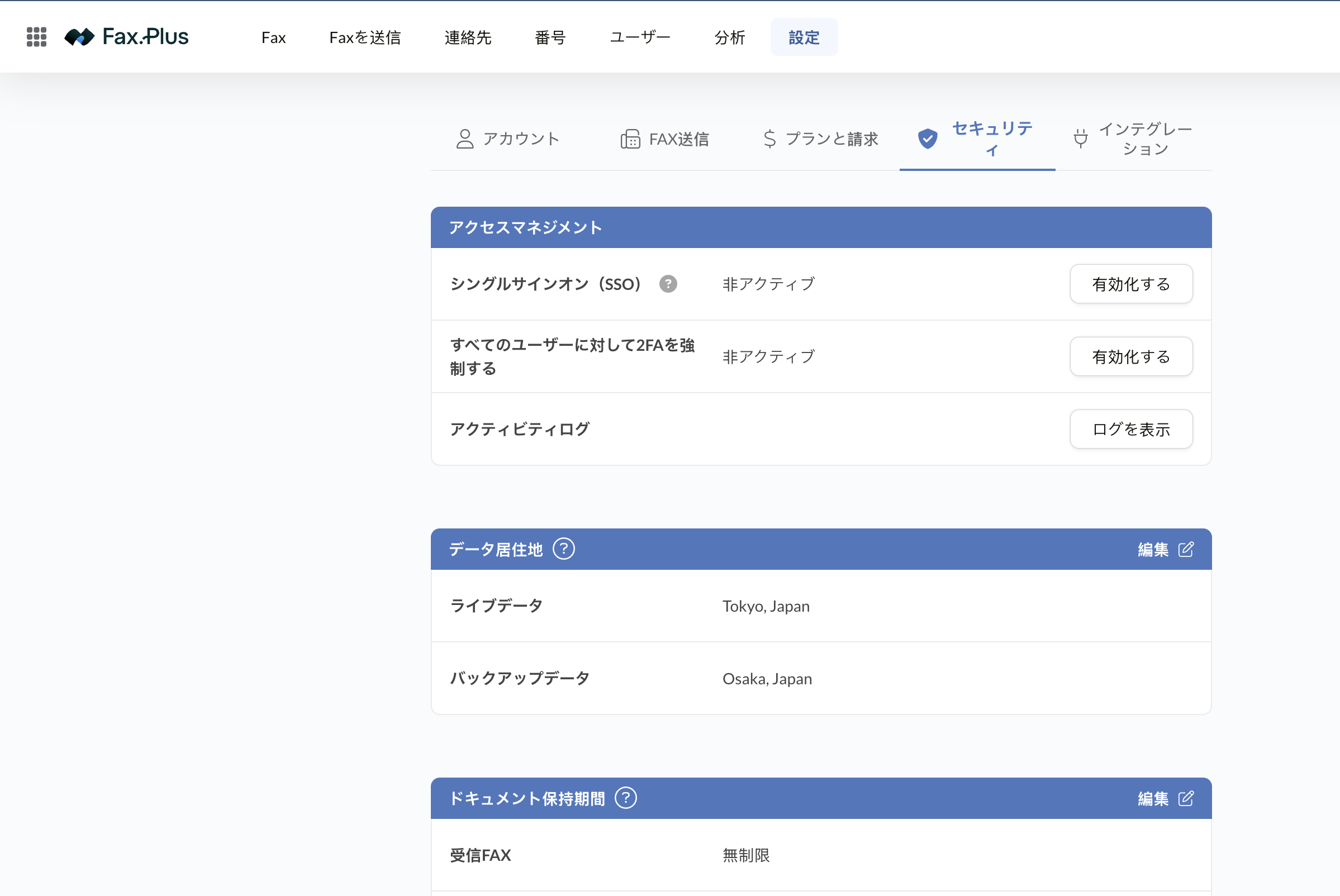Click the バックアップデータ label

(520, 678)
